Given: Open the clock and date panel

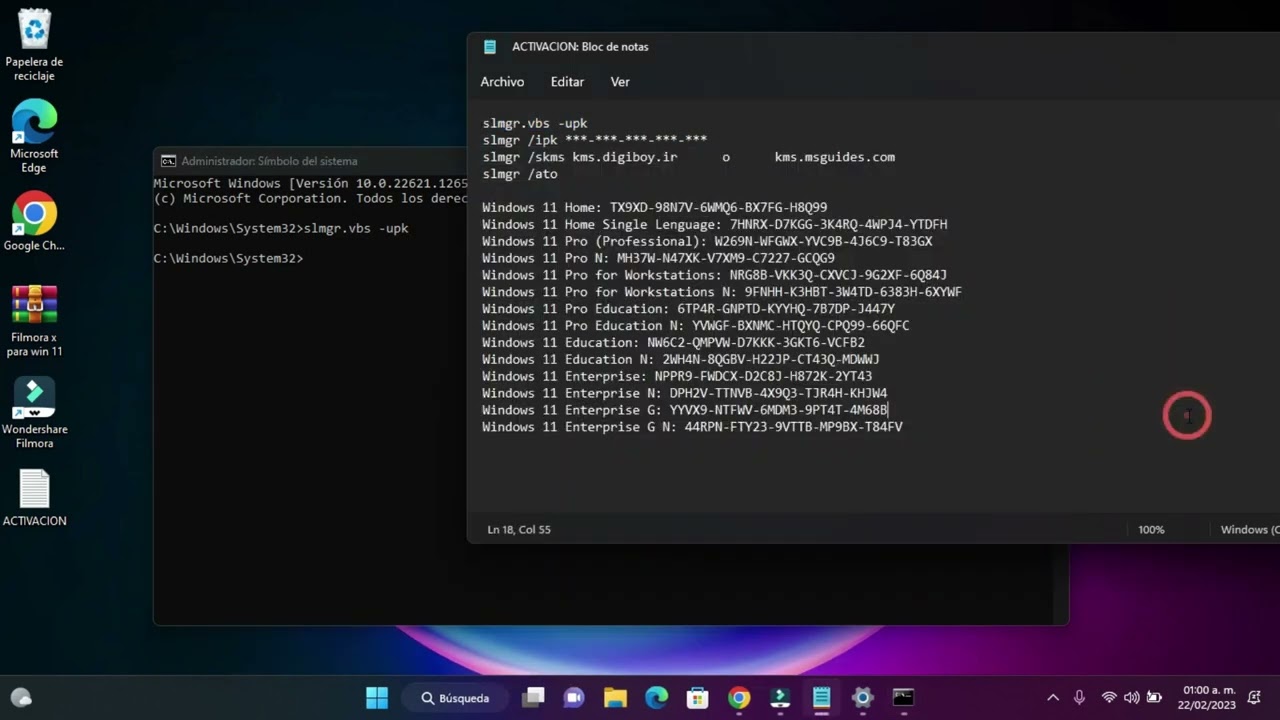Looking at the screenshot, I should pyautogui.click(x=1209, y=698).
